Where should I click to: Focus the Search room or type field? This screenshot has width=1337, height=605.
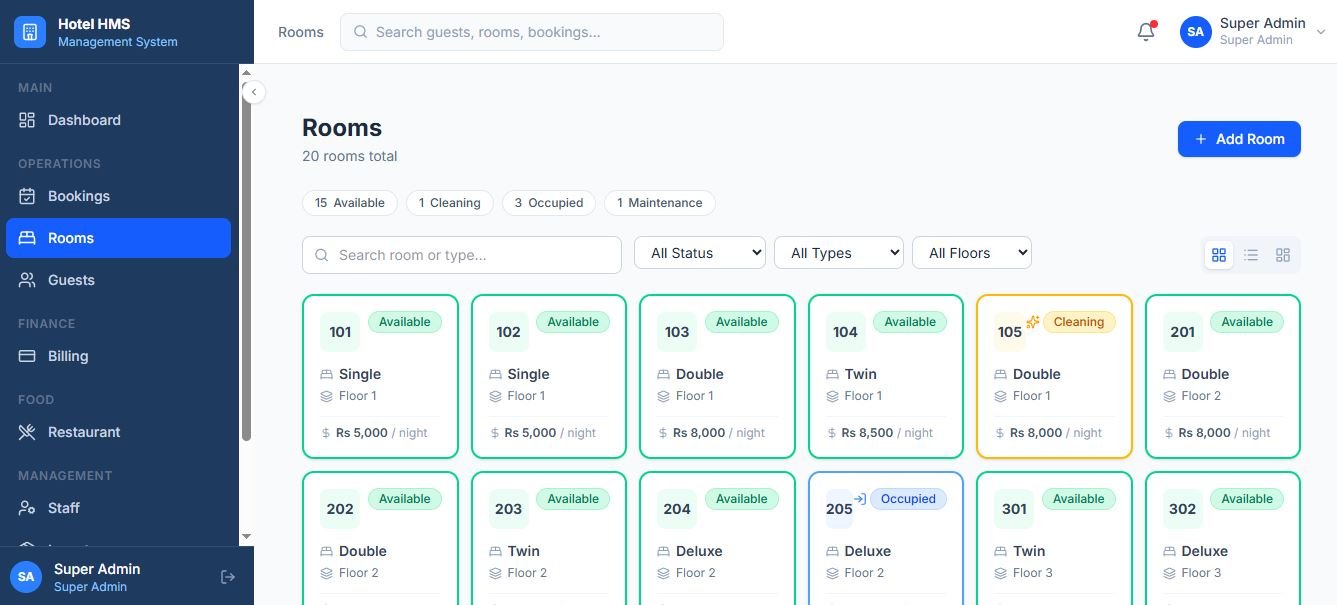click(462, 255)
